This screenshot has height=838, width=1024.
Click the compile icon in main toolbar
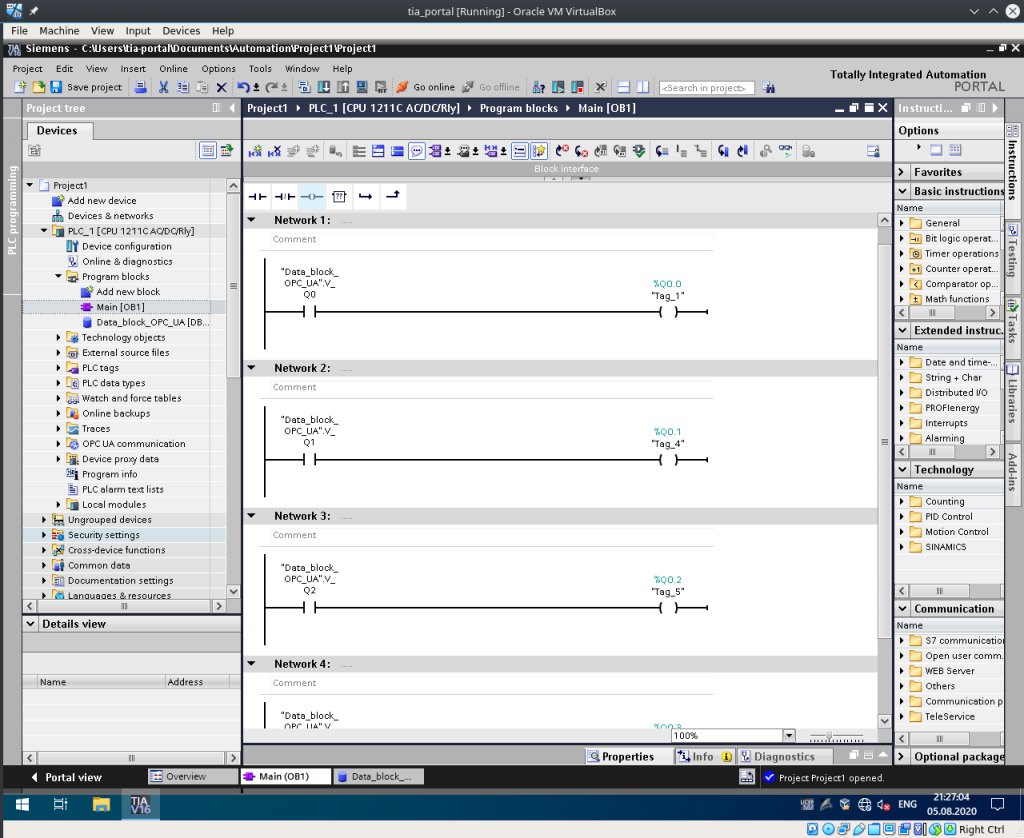pyautogui.click(x=304, y=87)
